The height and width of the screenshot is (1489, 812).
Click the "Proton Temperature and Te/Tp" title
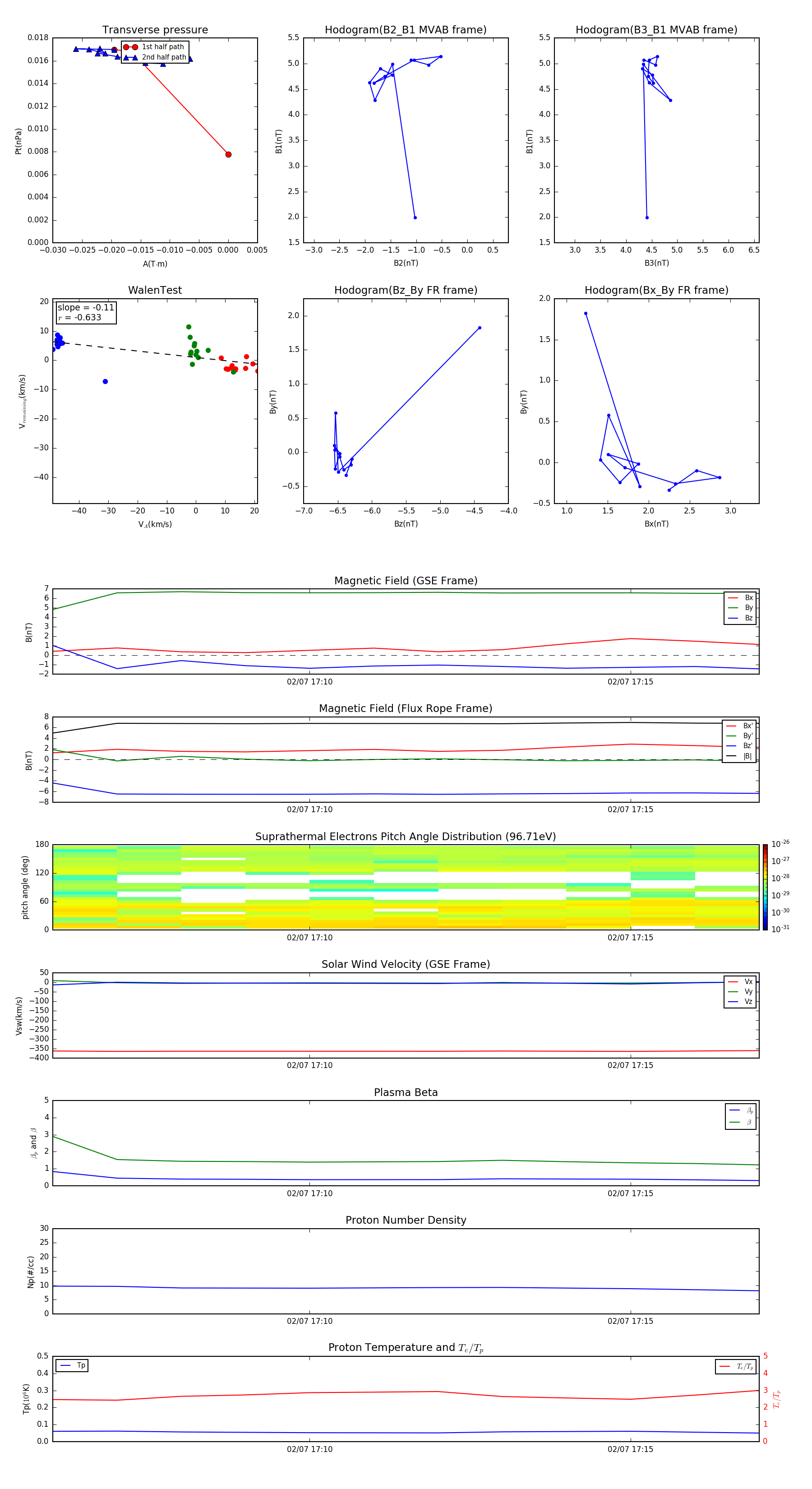(406, 1348)
